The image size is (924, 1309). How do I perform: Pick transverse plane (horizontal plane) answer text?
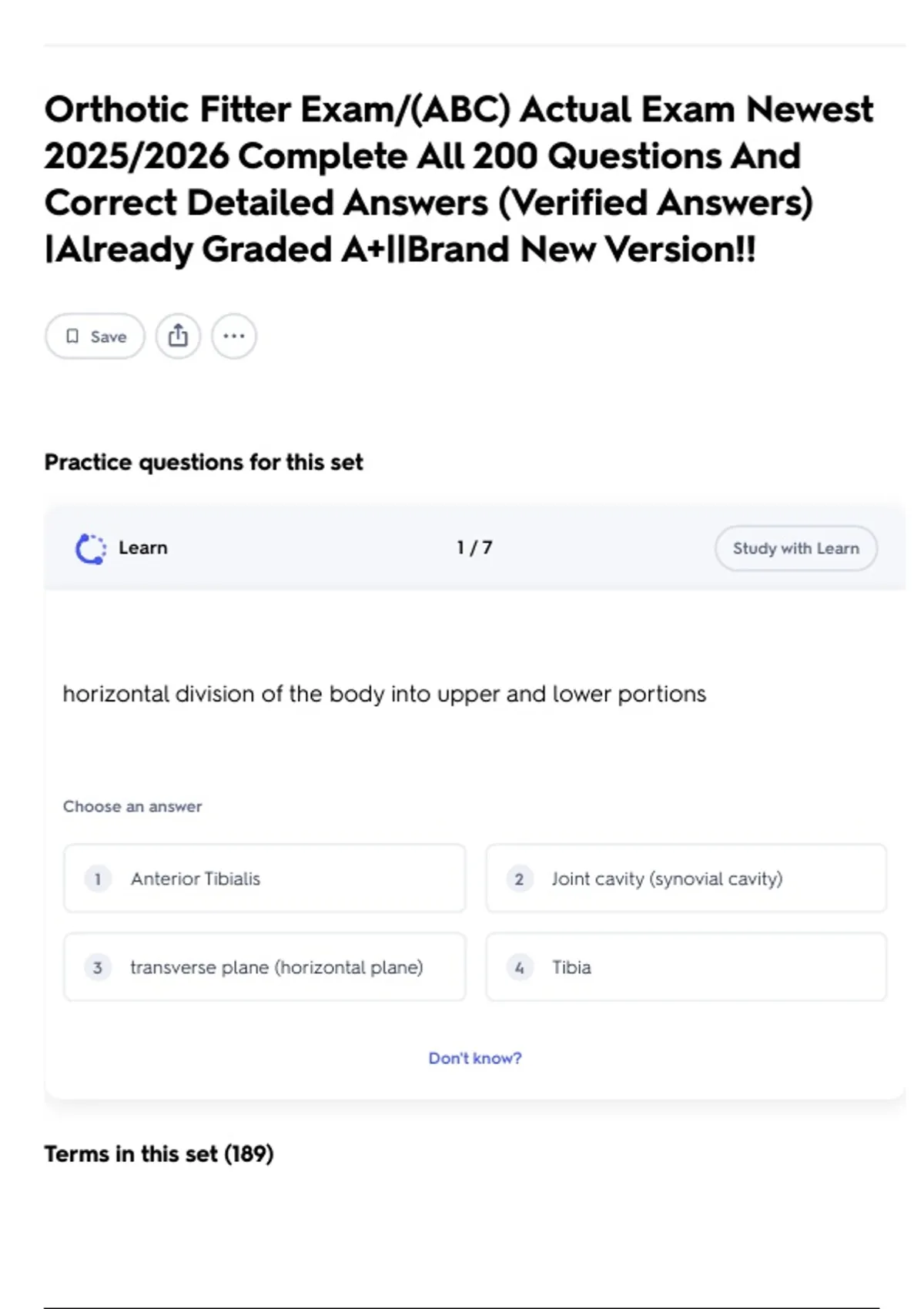coord(276,968)
